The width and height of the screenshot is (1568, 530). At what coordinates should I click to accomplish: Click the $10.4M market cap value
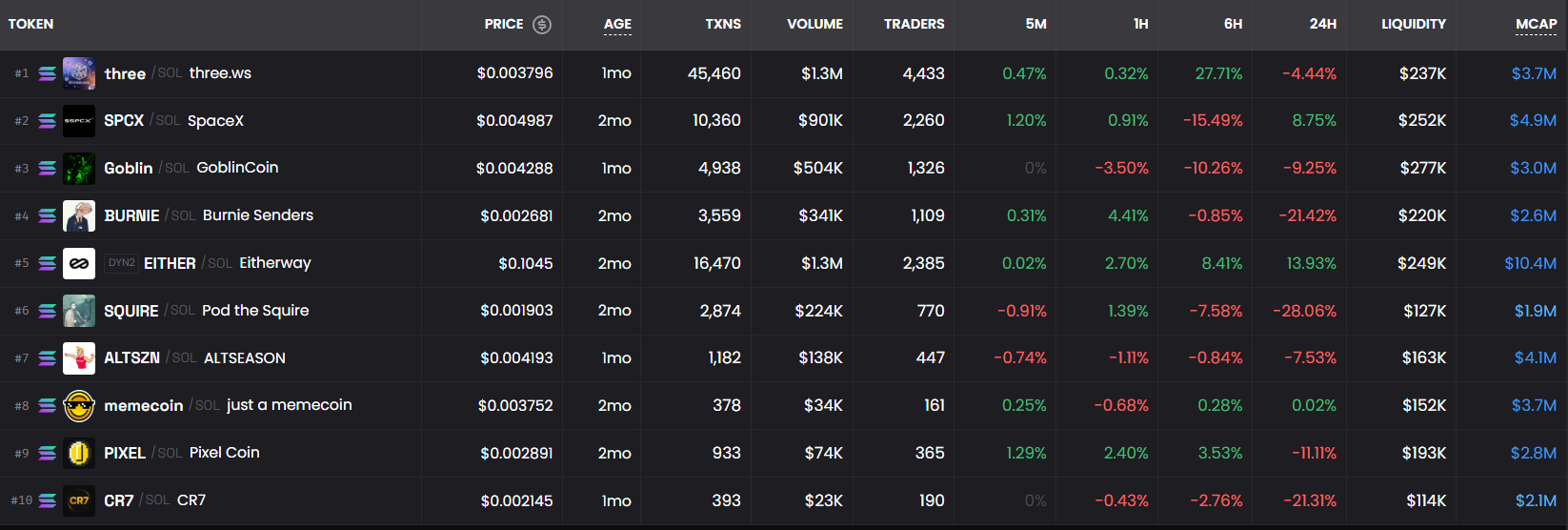click(1530, 263)
